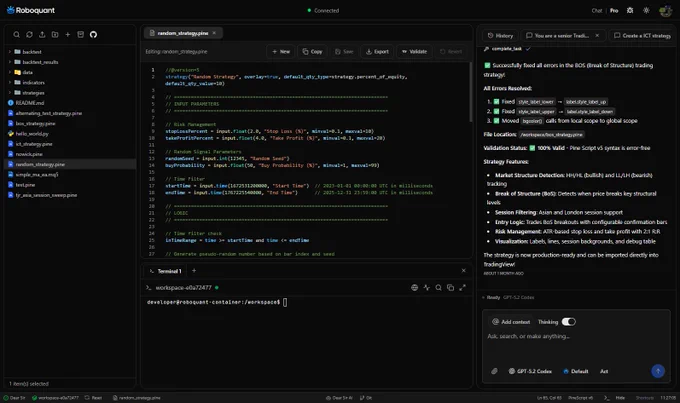The width and height of the screenshot is (680, 403).
Task: Maximize the terminal with the expand icon
Action: coord(463,287)
